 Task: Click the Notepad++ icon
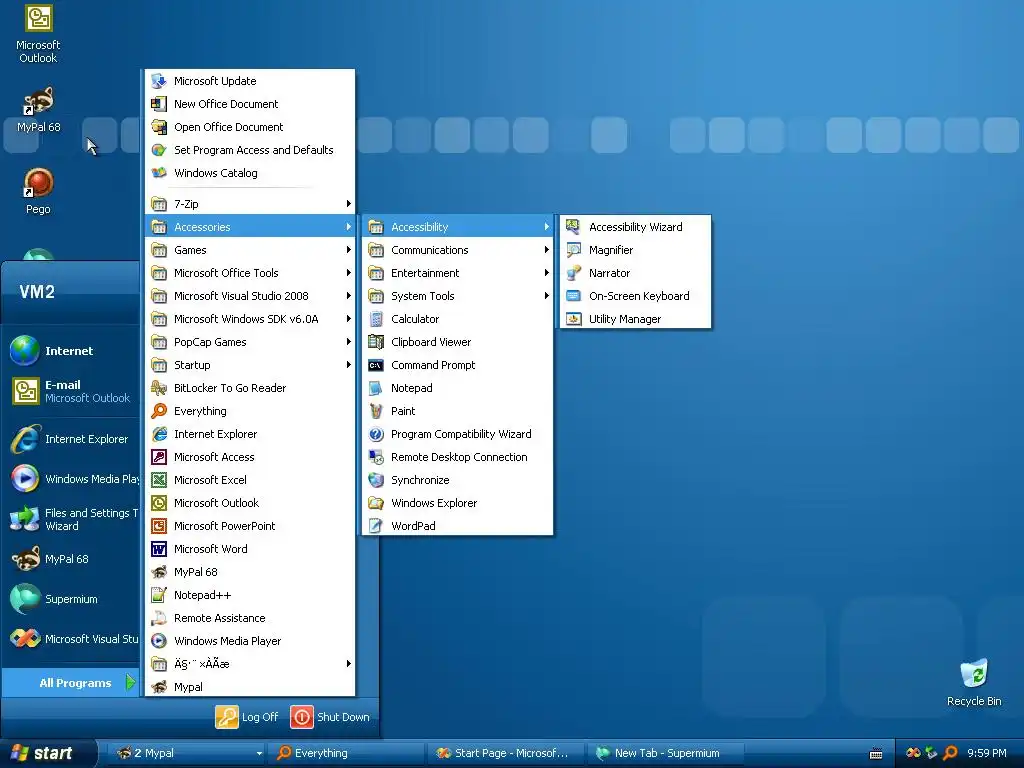(x=159, y=595)
